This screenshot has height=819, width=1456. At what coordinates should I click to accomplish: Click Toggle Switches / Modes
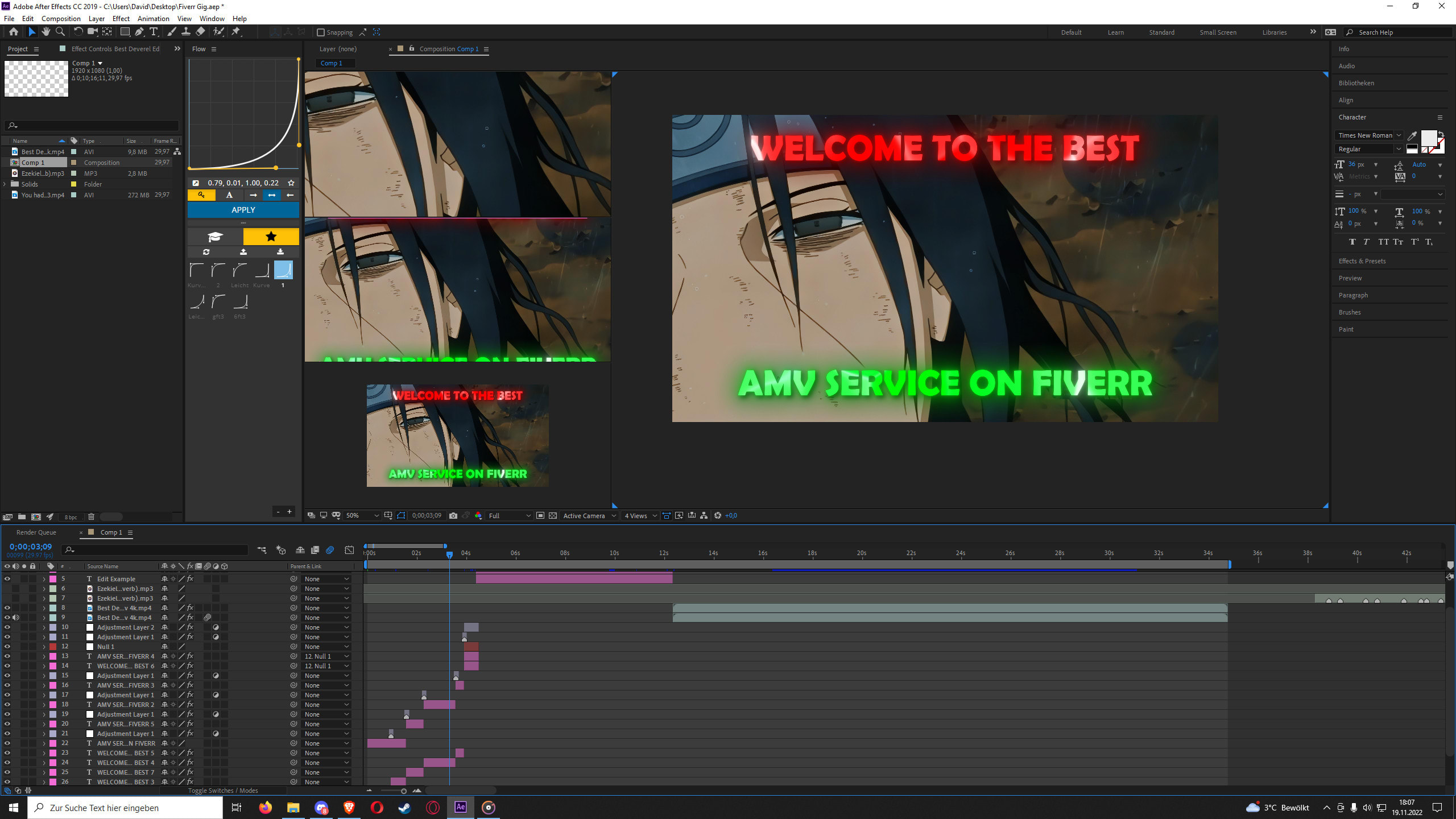click(x=223, y=791)
